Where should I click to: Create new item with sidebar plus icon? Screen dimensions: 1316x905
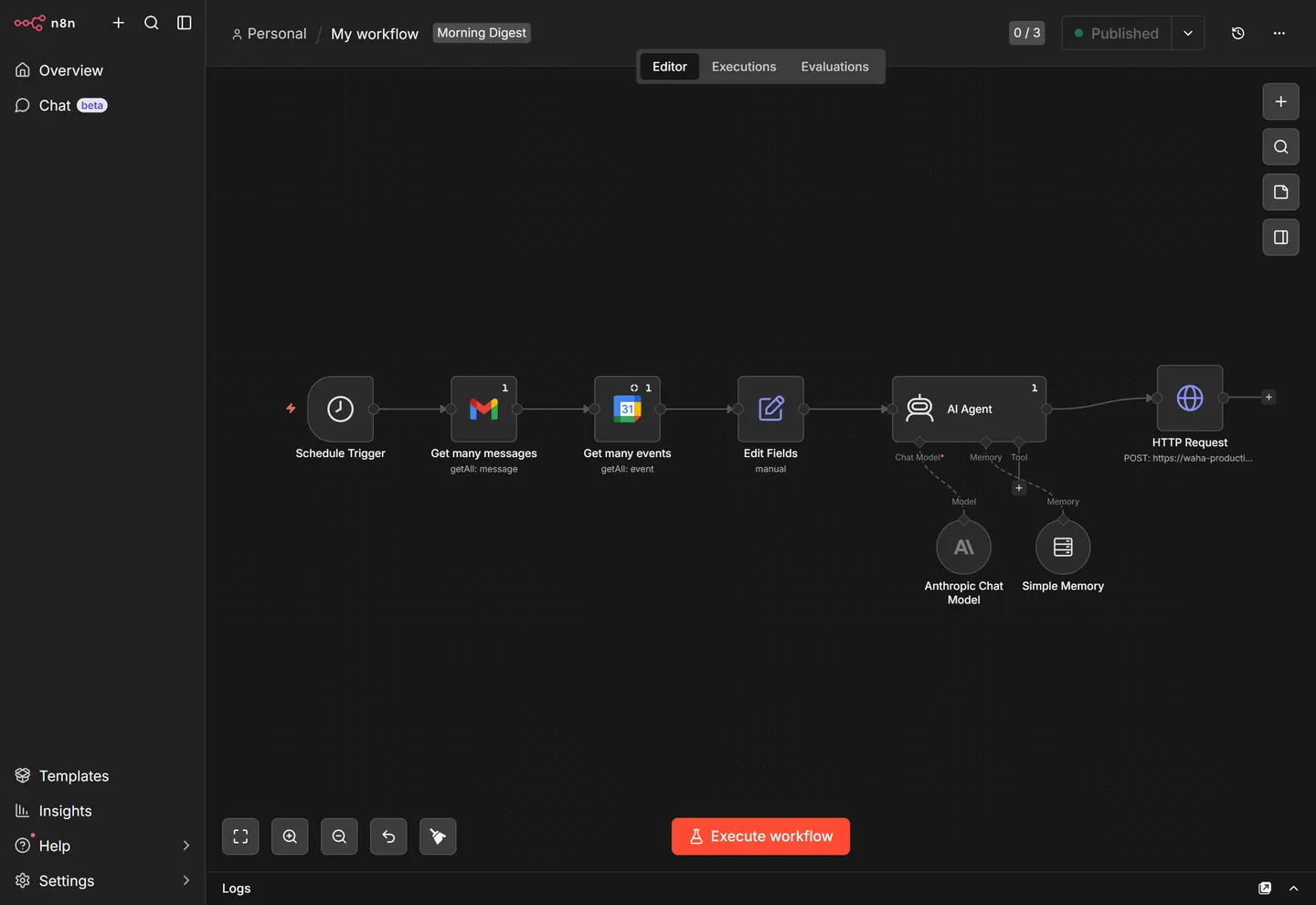coord(119,23)
